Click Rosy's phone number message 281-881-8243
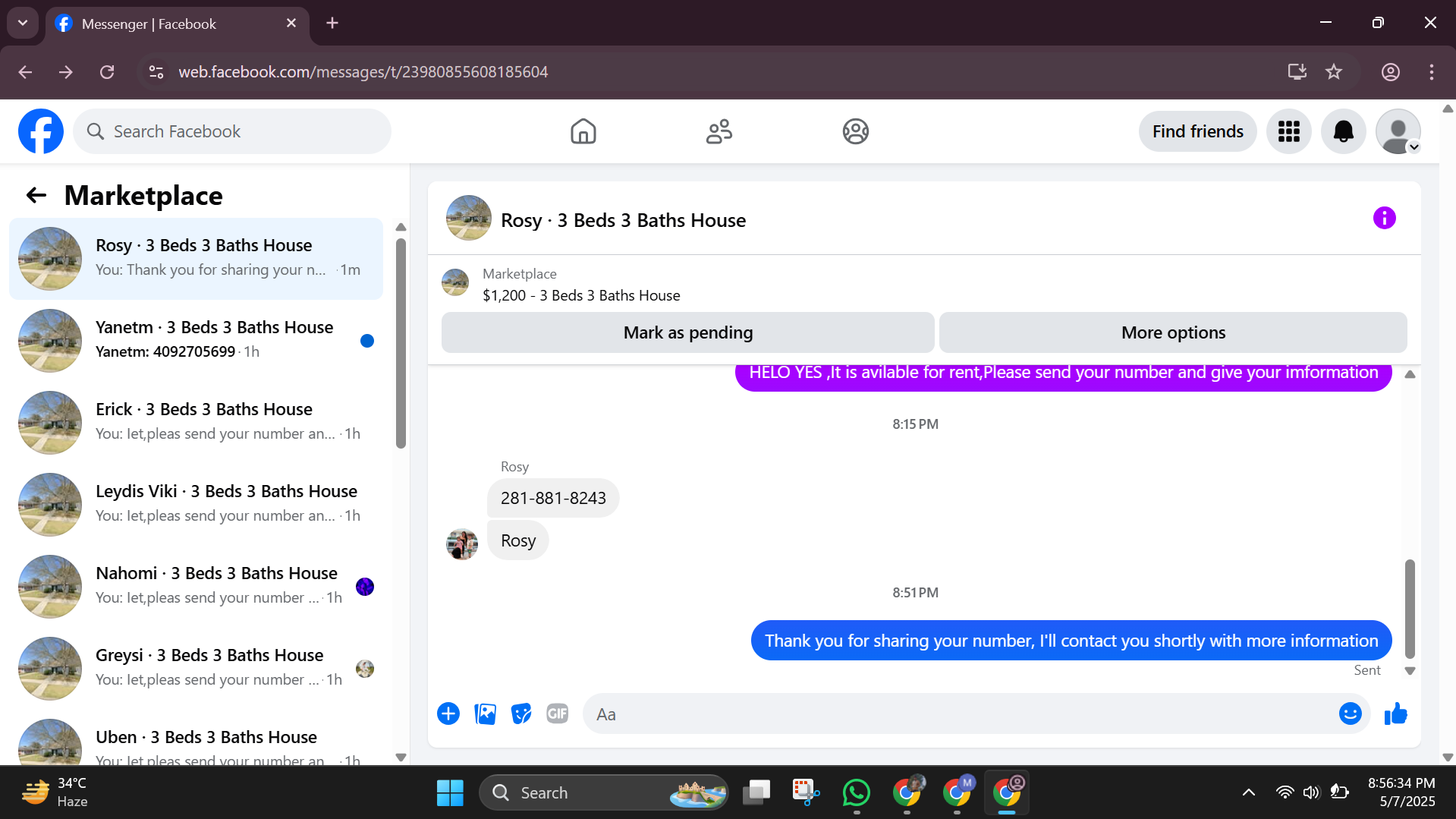 (553, 498)
